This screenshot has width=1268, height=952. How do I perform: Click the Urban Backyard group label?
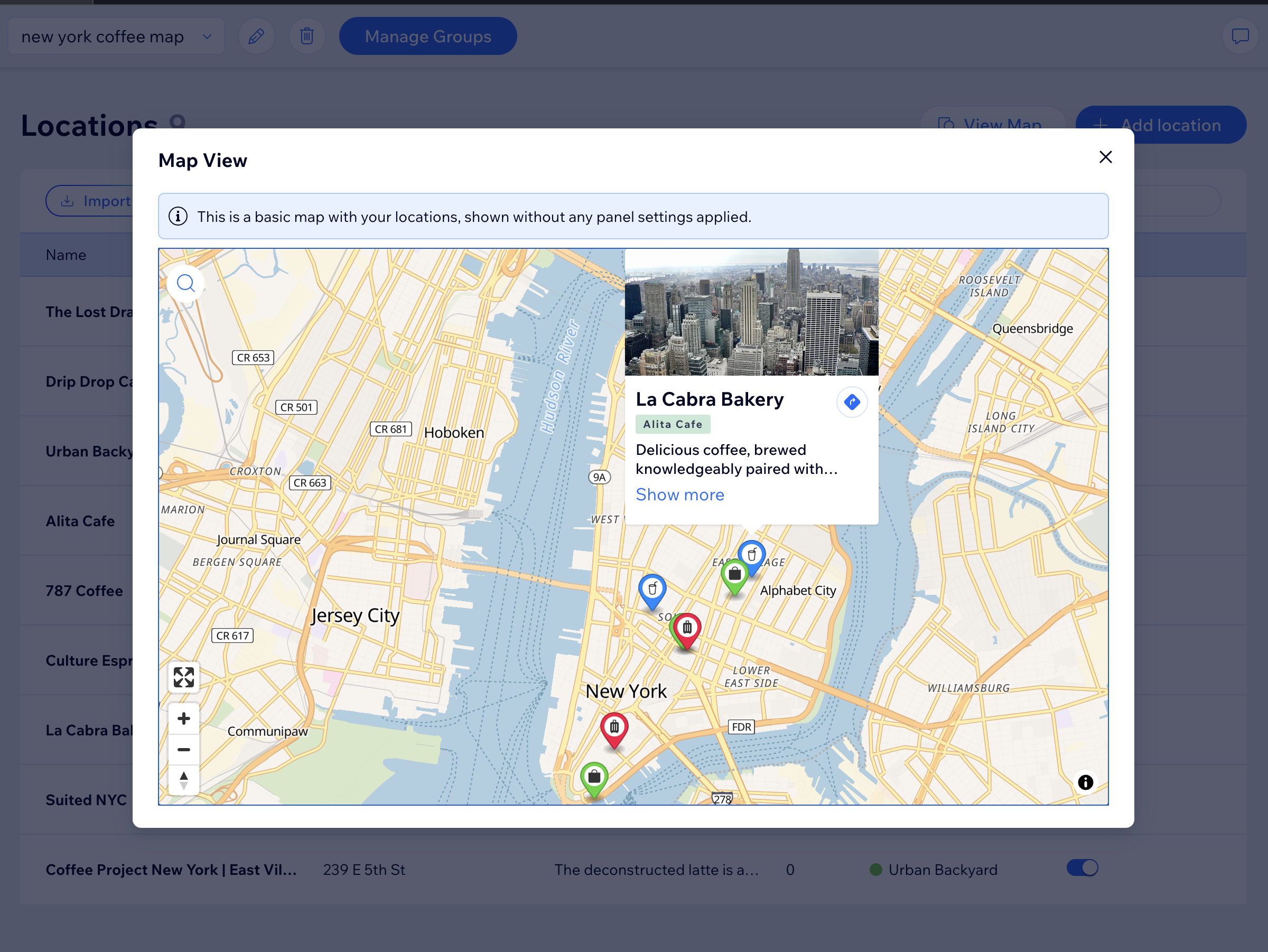(943, 870)
